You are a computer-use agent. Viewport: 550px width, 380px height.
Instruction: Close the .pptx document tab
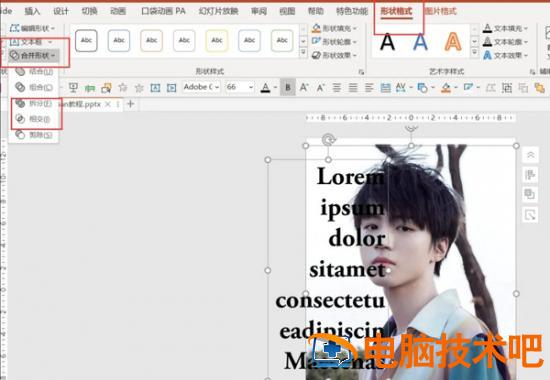pos(108,104)
